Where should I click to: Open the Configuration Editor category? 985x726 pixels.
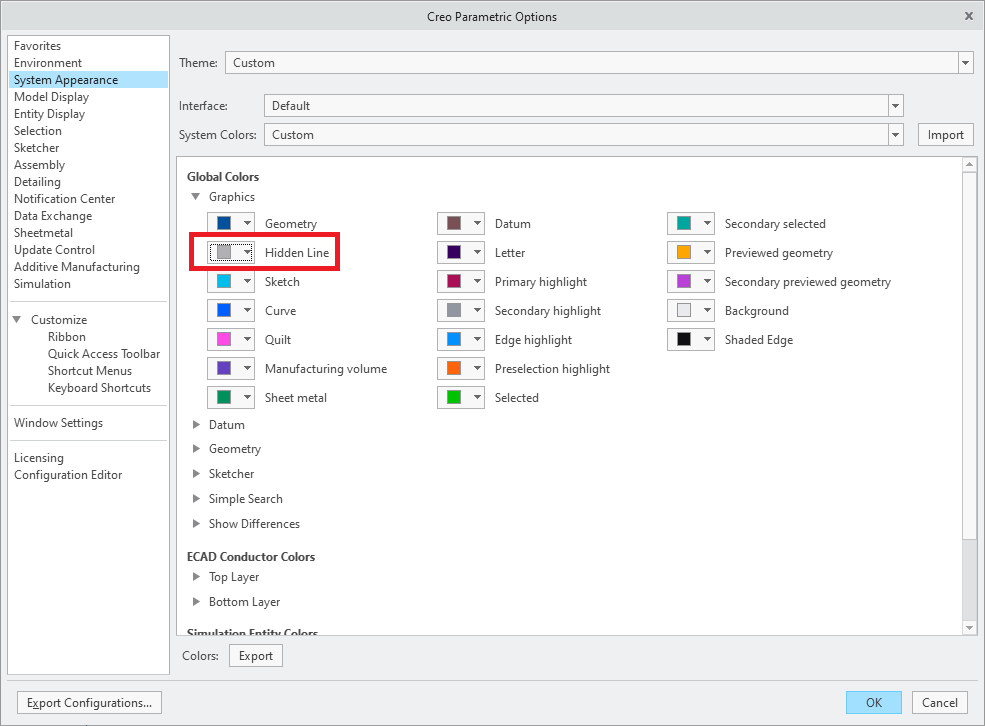(x=68, y=475)
